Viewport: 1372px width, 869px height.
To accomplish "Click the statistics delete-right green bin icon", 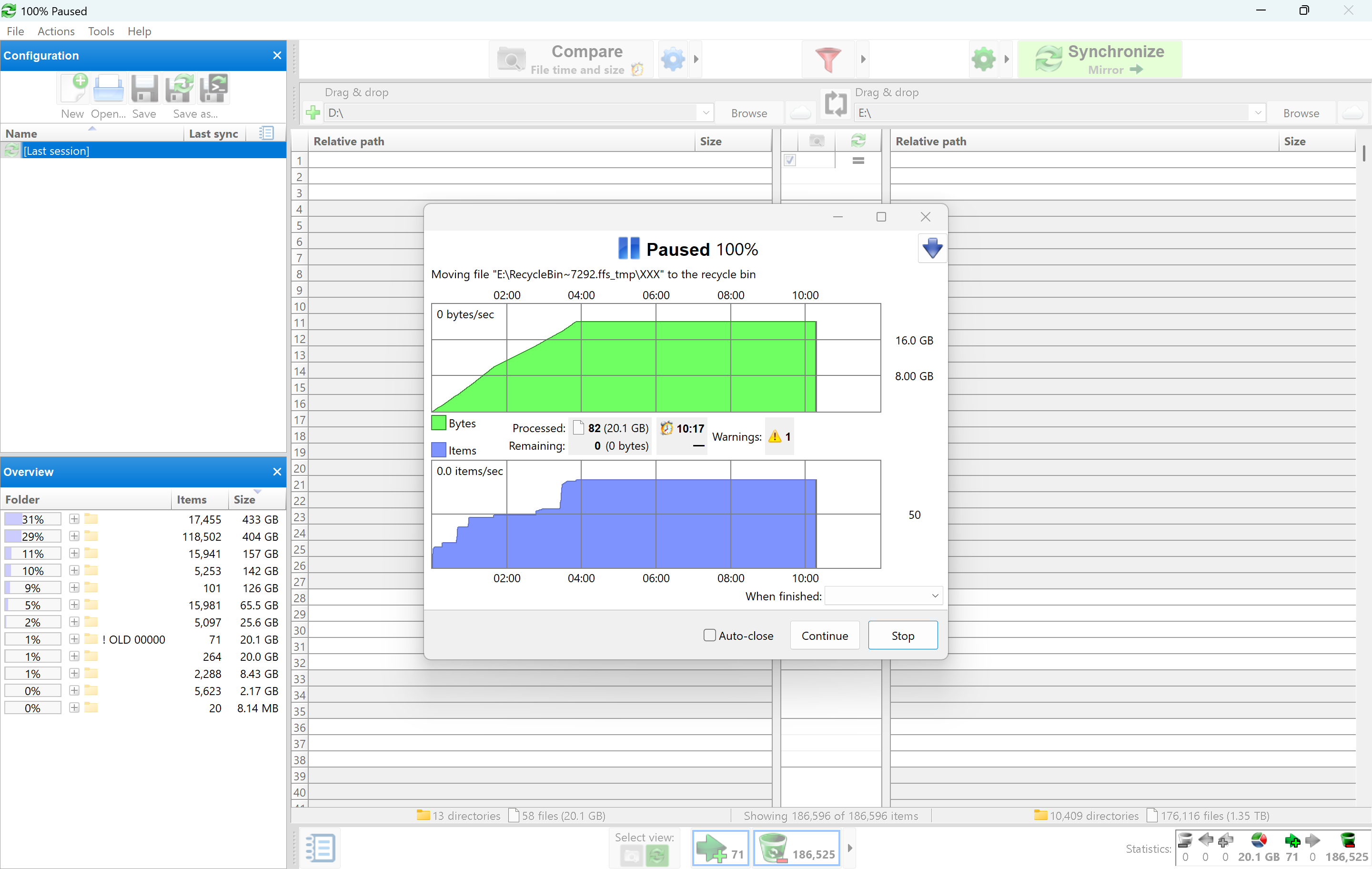I will coord(1348,840).
